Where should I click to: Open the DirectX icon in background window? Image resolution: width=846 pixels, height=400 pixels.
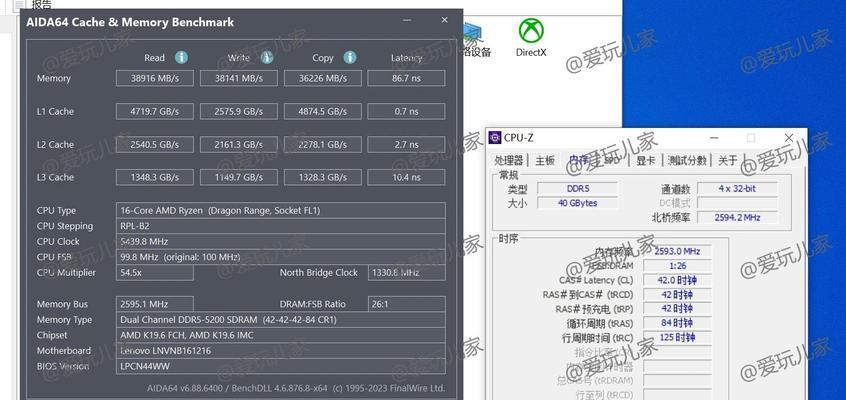(531, 38)
